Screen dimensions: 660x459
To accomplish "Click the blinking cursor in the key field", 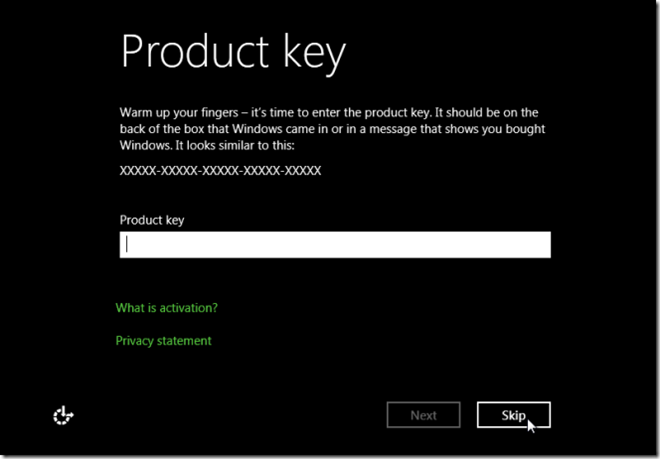I will [x=127, y=244].
